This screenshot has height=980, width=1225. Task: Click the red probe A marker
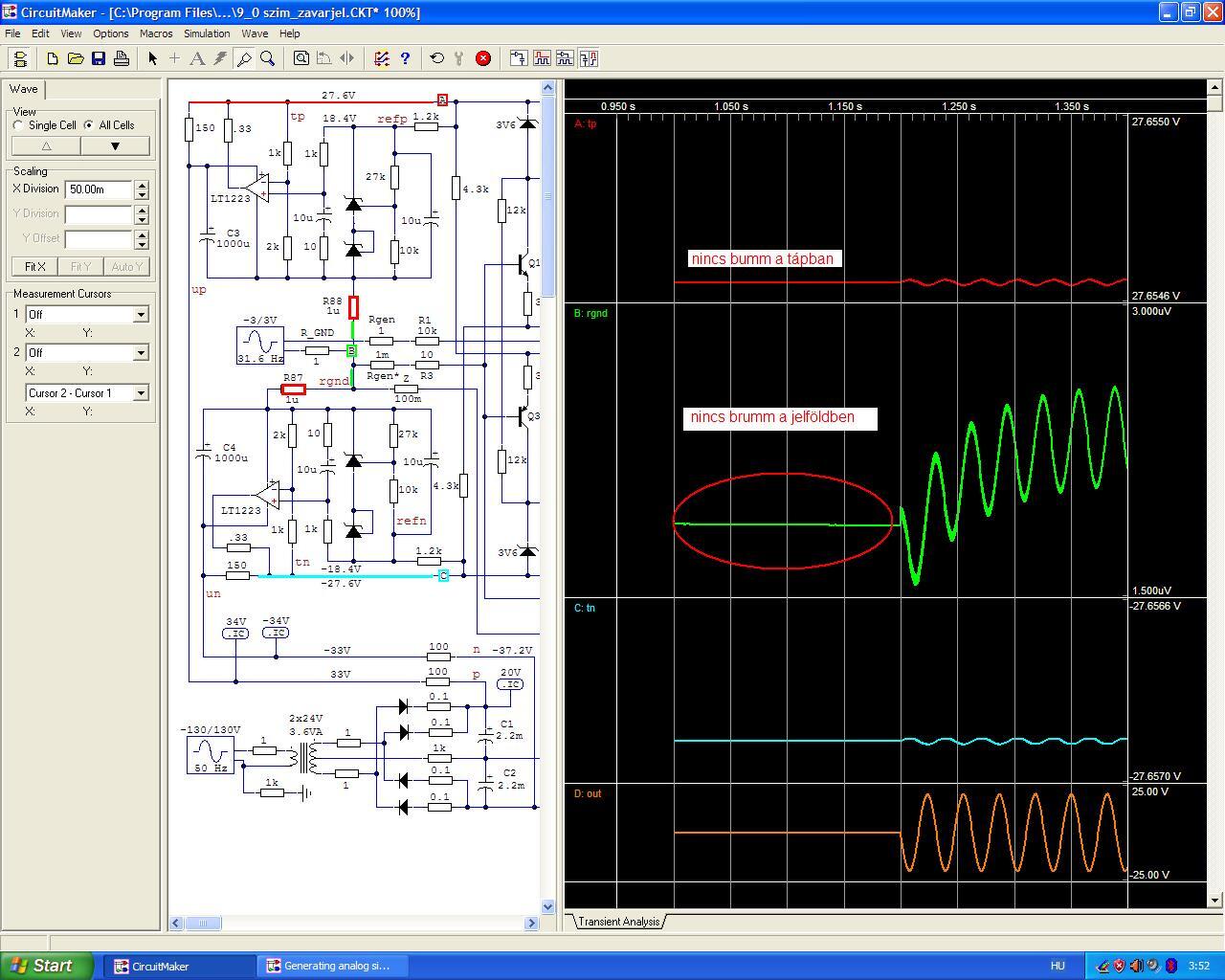[442, 100]
